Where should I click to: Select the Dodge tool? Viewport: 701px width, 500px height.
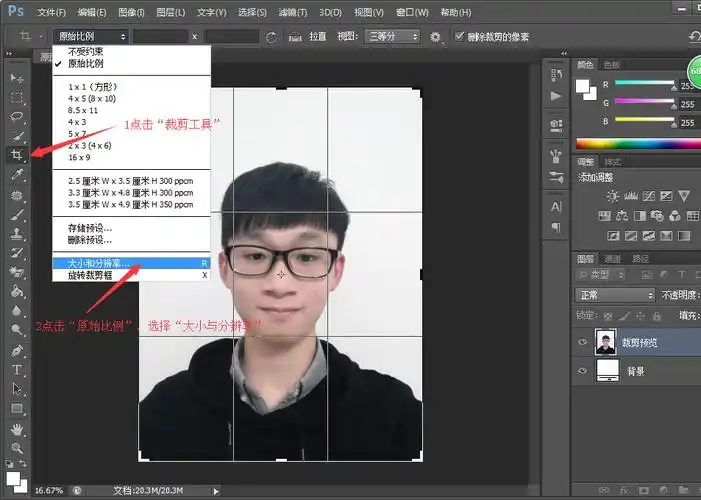tap(17, 330)
